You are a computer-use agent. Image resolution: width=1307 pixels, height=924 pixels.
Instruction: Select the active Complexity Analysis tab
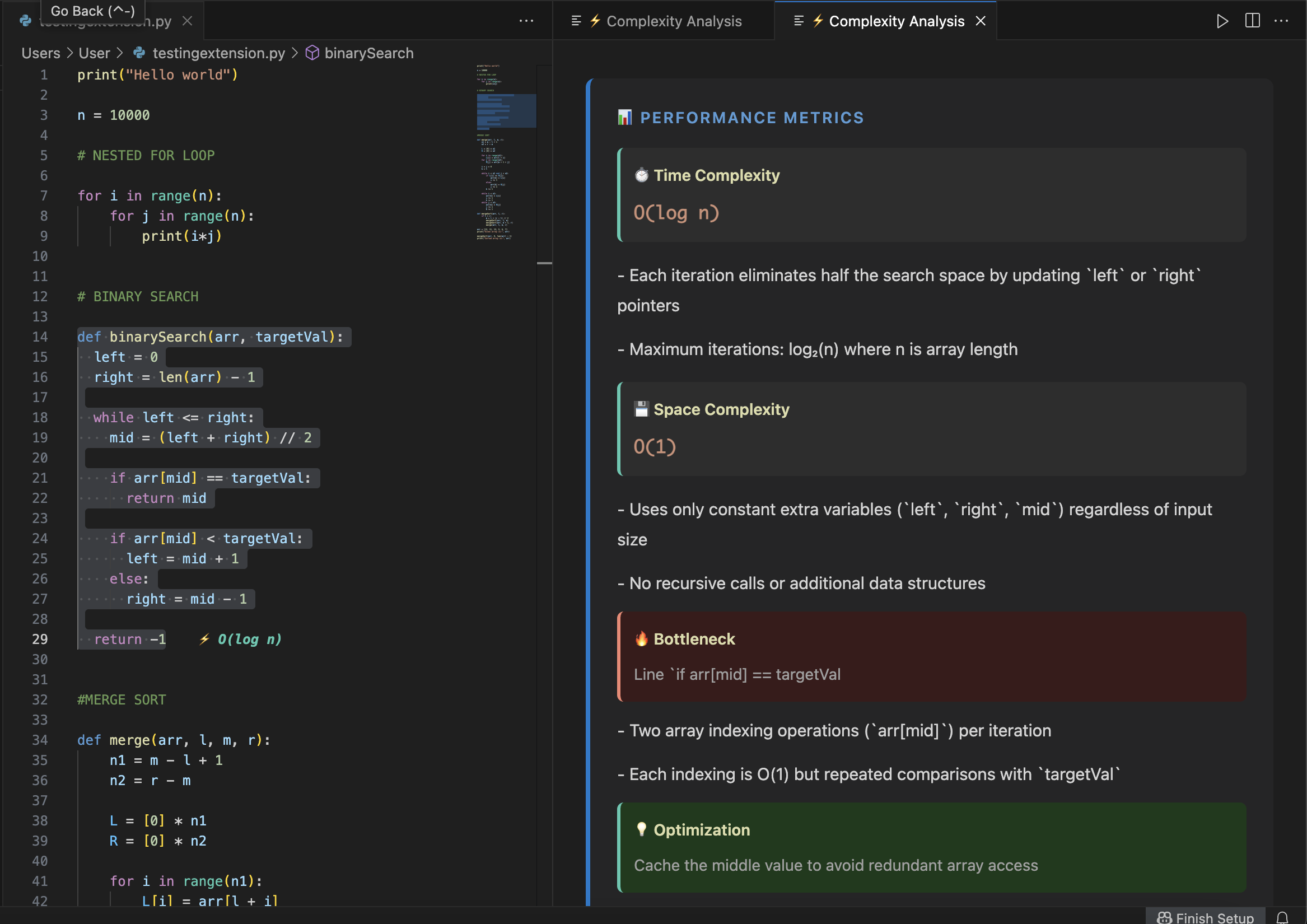pyautogui.click(x=896, y=21)
